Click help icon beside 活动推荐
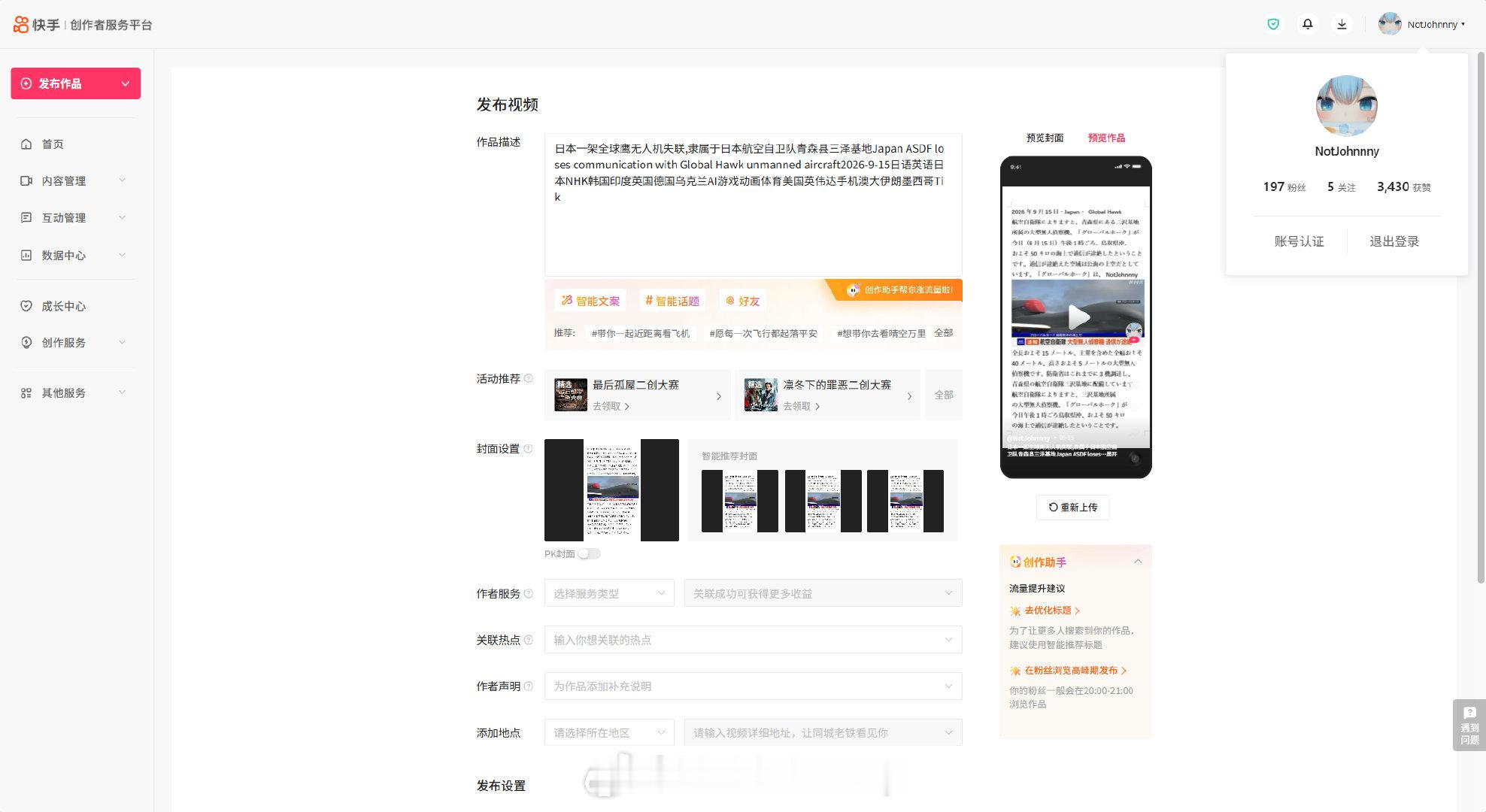The height and width of the screenshot is (812, 1486). pos(528,378)
